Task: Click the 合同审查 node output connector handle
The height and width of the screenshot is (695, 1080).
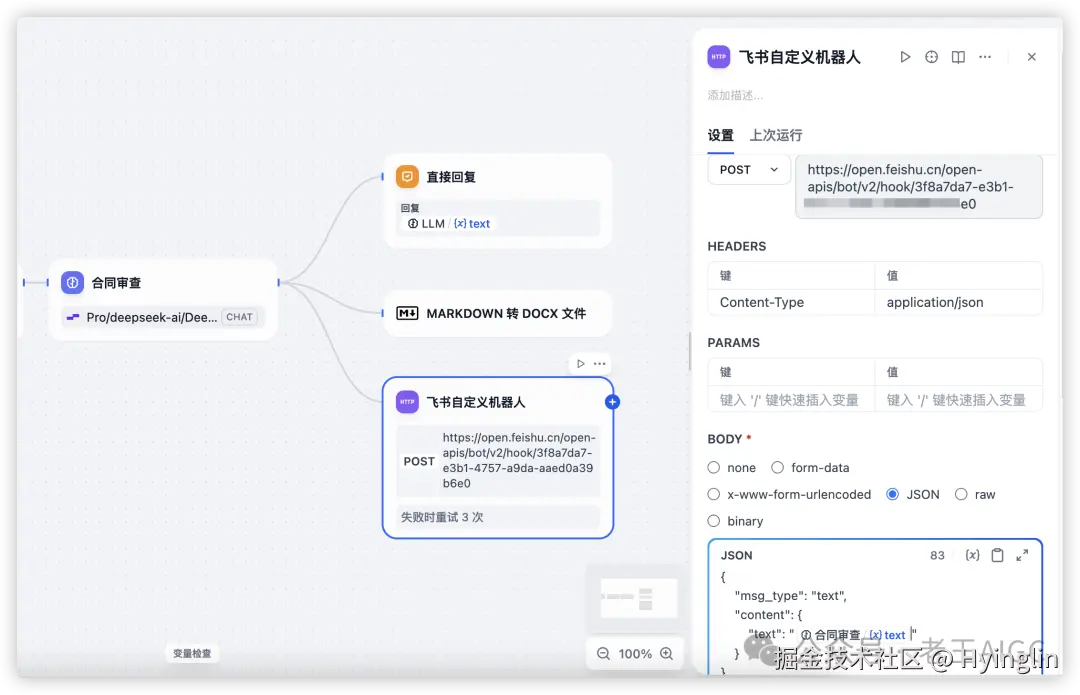Action: click(x=278, y=282)
